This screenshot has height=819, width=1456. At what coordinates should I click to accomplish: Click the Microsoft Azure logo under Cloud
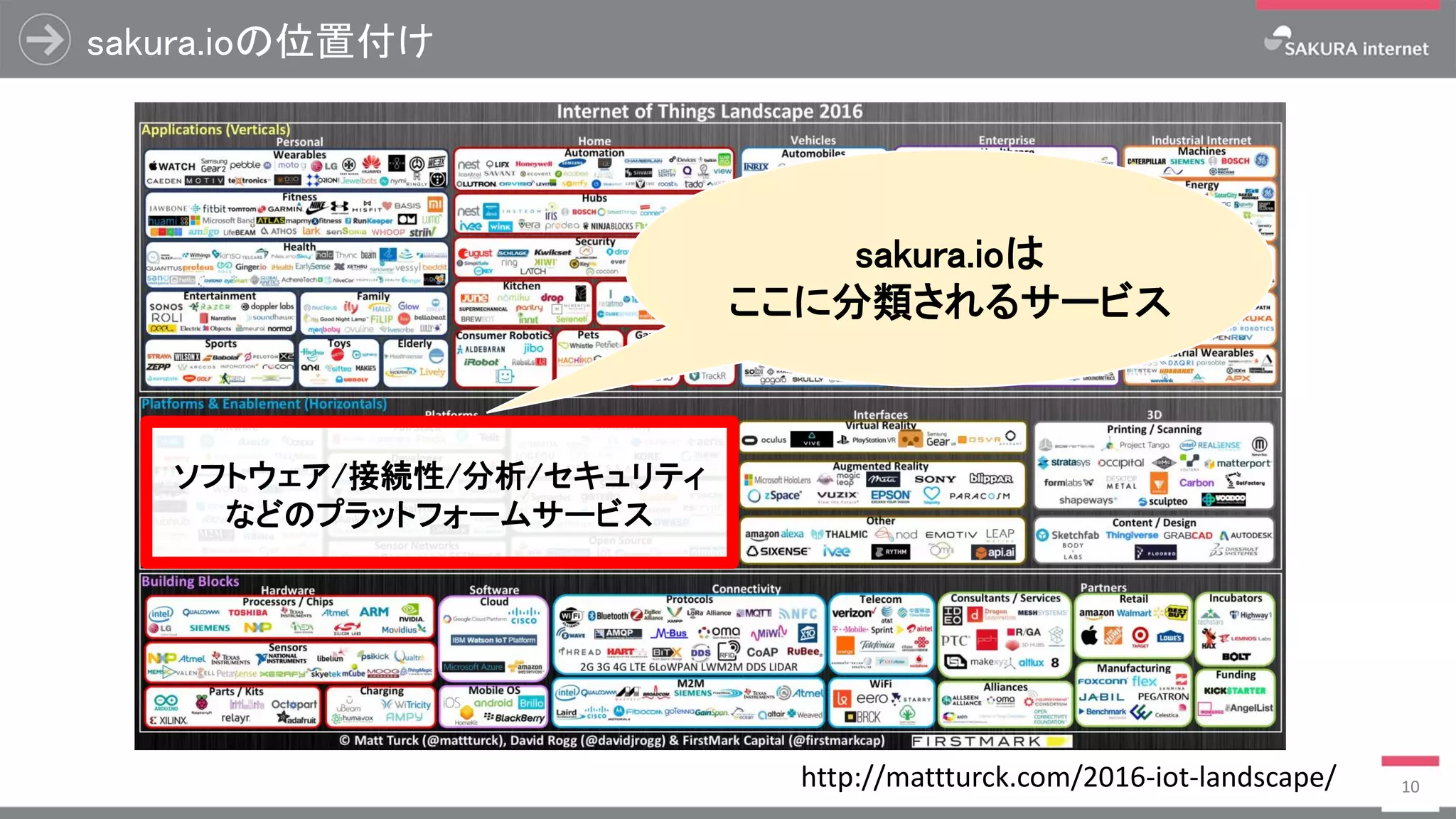tap(473, 667)
